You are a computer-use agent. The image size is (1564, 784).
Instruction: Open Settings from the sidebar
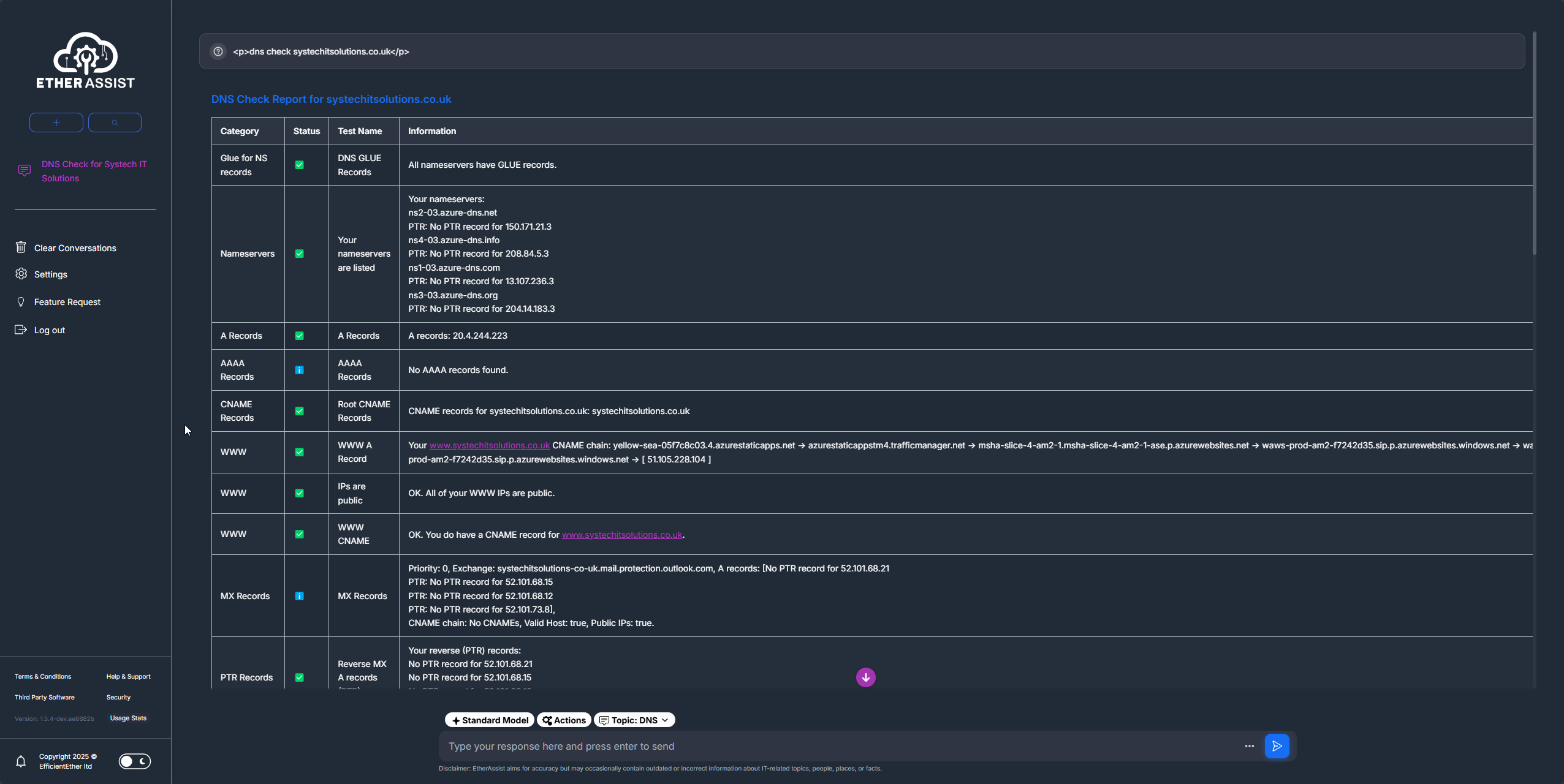tap(51, 274)
